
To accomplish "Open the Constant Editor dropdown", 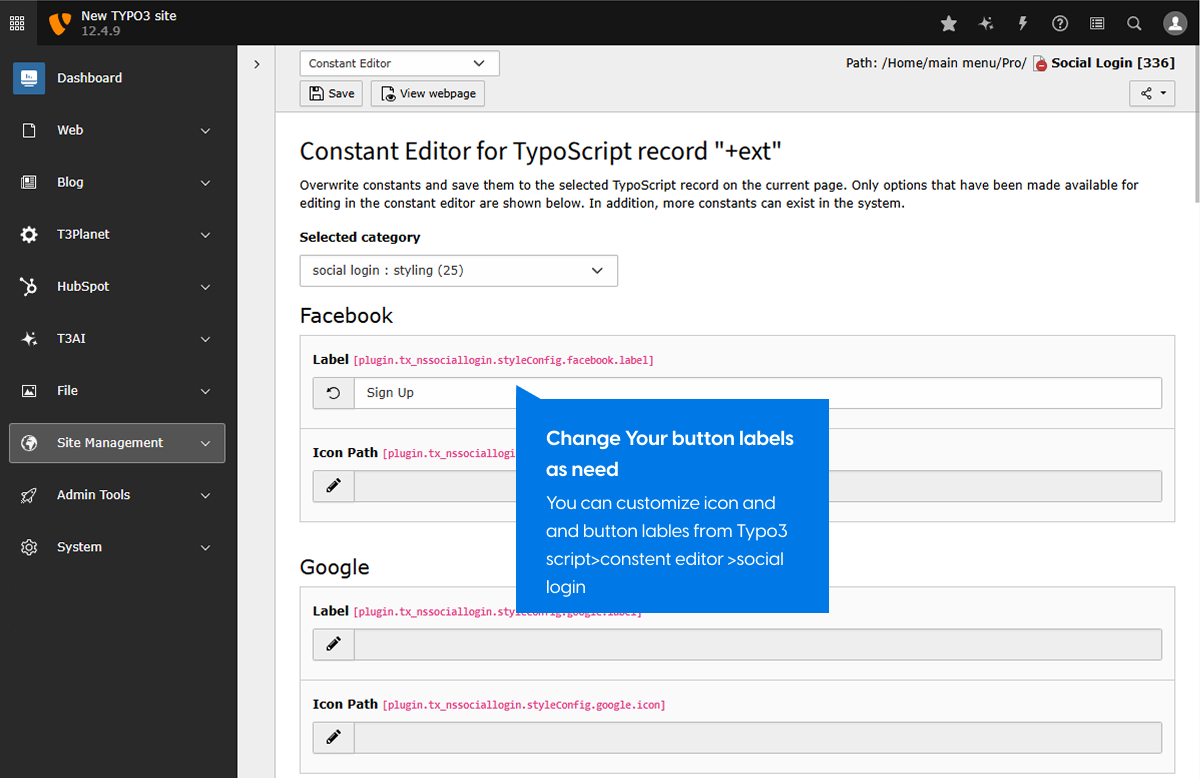I will click(399, 63).
